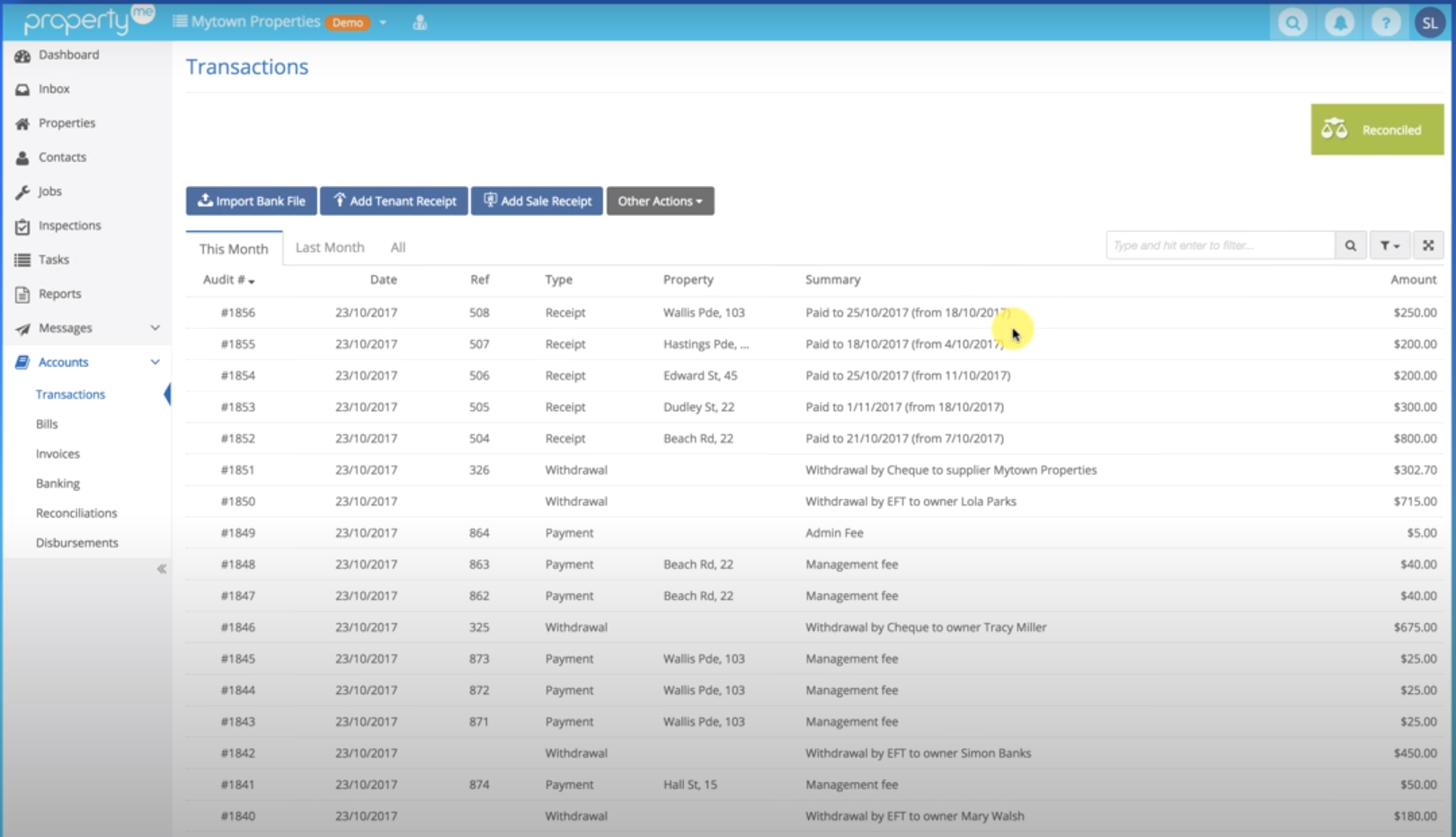View notifications via the bell icon
Image resolution: width=1456 pixels, height=837 pixels.
(x=1339, y=22)
